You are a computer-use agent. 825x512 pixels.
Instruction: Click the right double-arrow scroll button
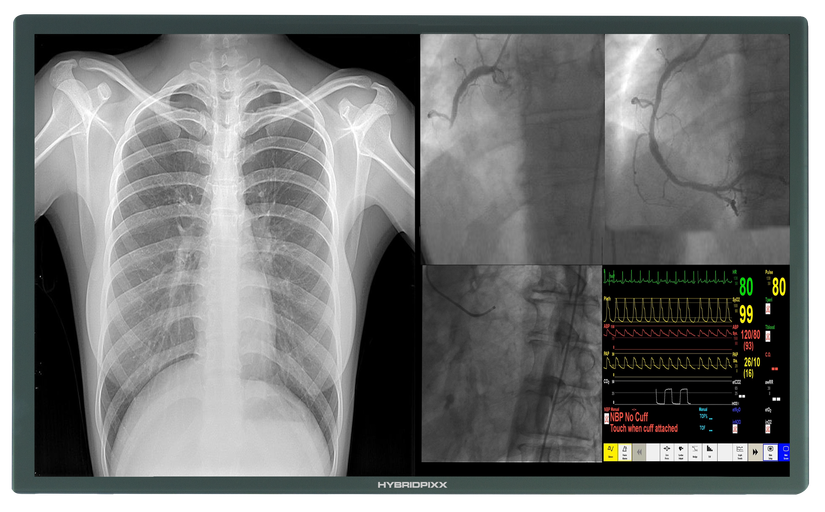coord(753,452)
